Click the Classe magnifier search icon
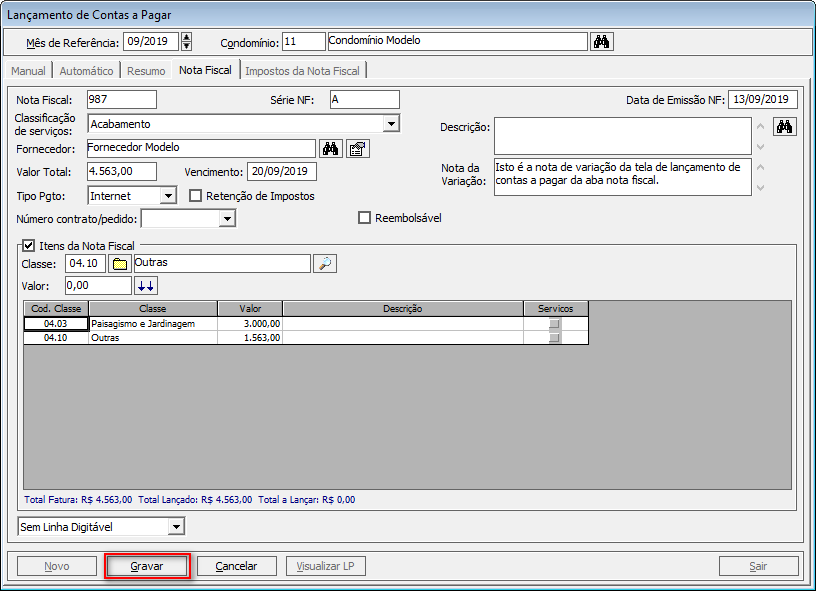 [x=325, y=264]
